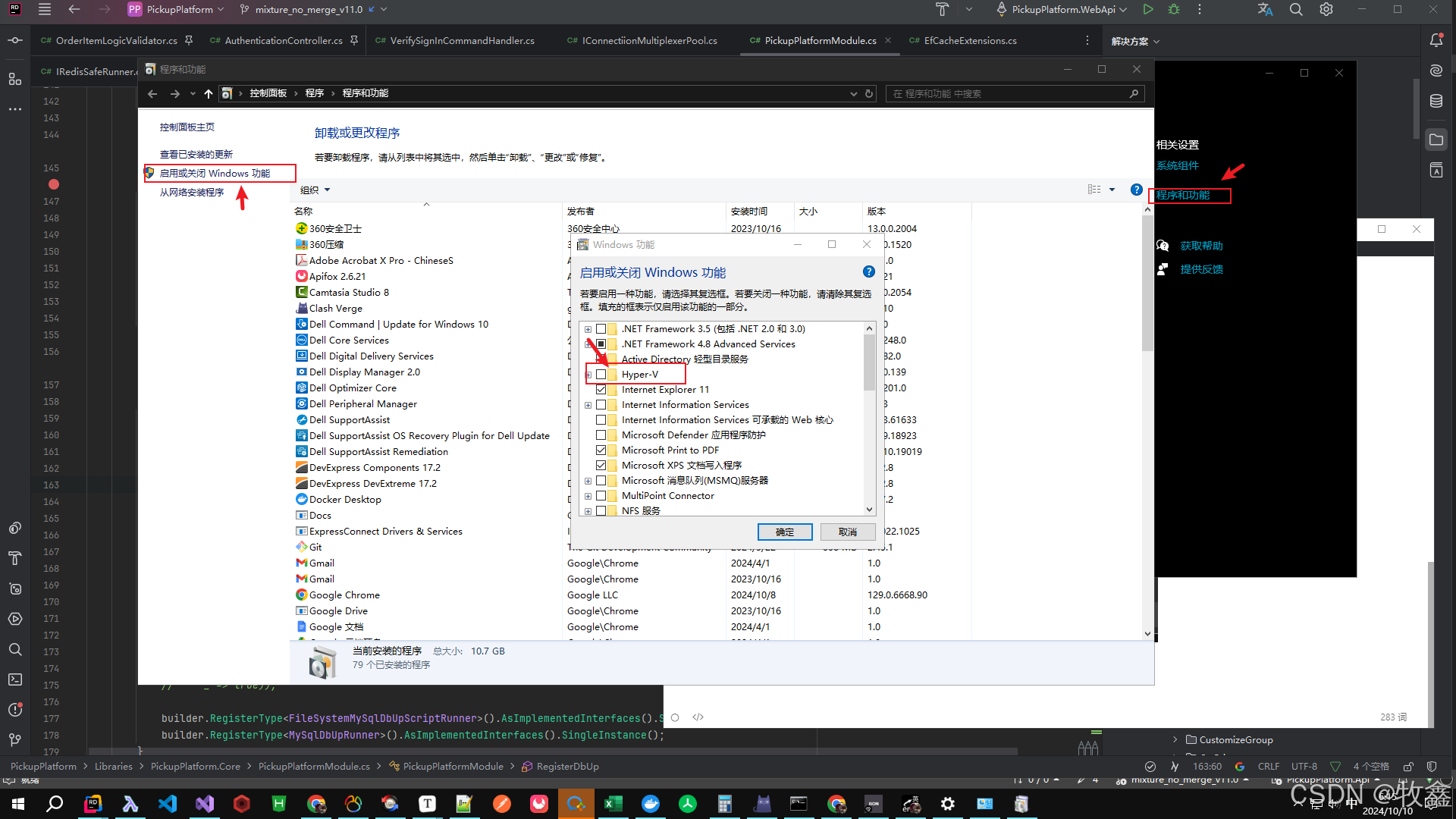Expand the Hyper-V tree node
Viewport: 1456px width, 819px height.
click(588, 375)
